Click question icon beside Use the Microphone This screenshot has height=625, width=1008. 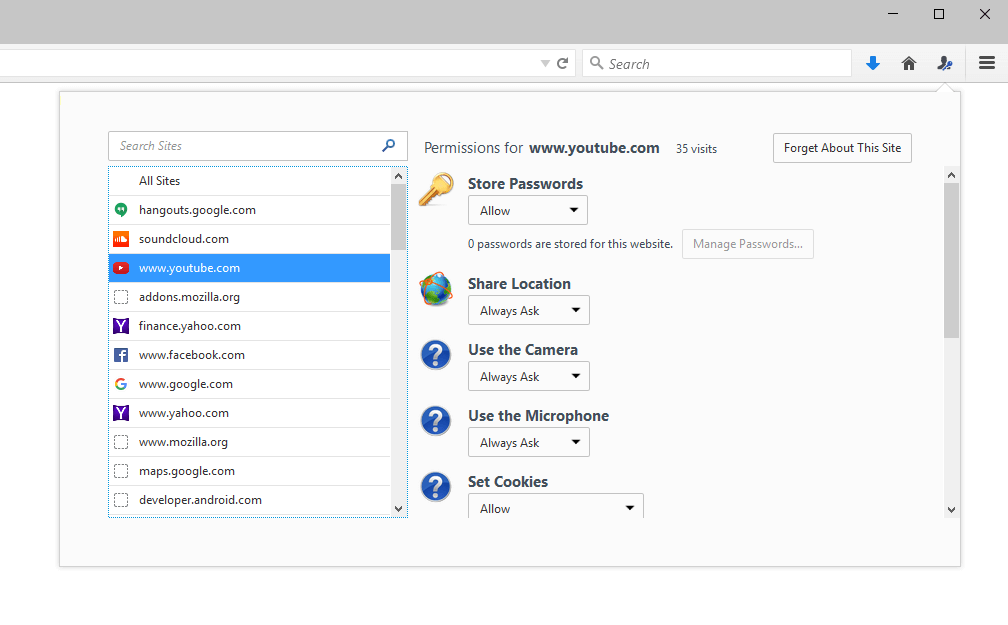[x=436, y=421]
